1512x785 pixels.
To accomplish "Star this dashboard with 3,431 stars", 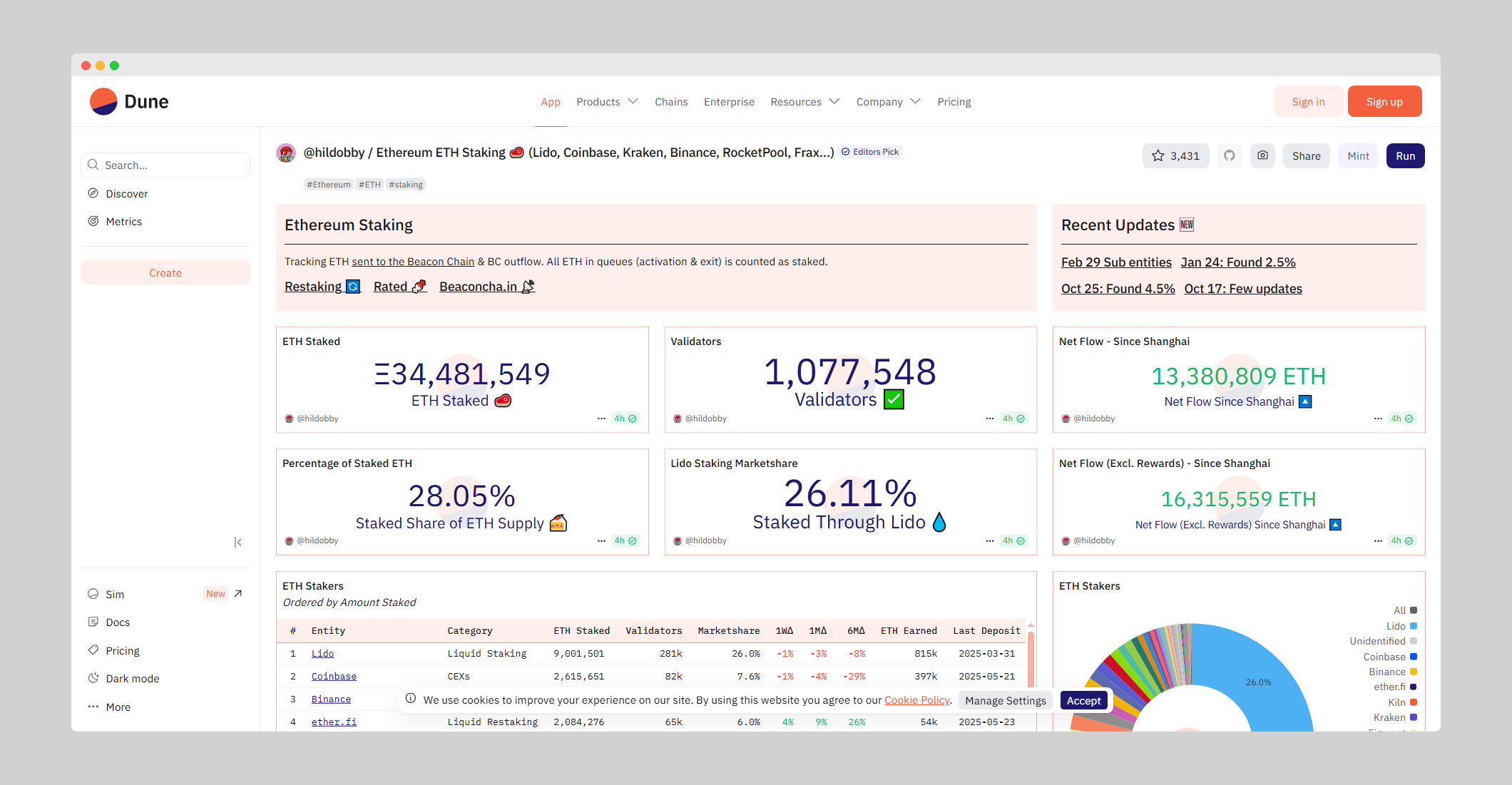I will pos(1175,155).
